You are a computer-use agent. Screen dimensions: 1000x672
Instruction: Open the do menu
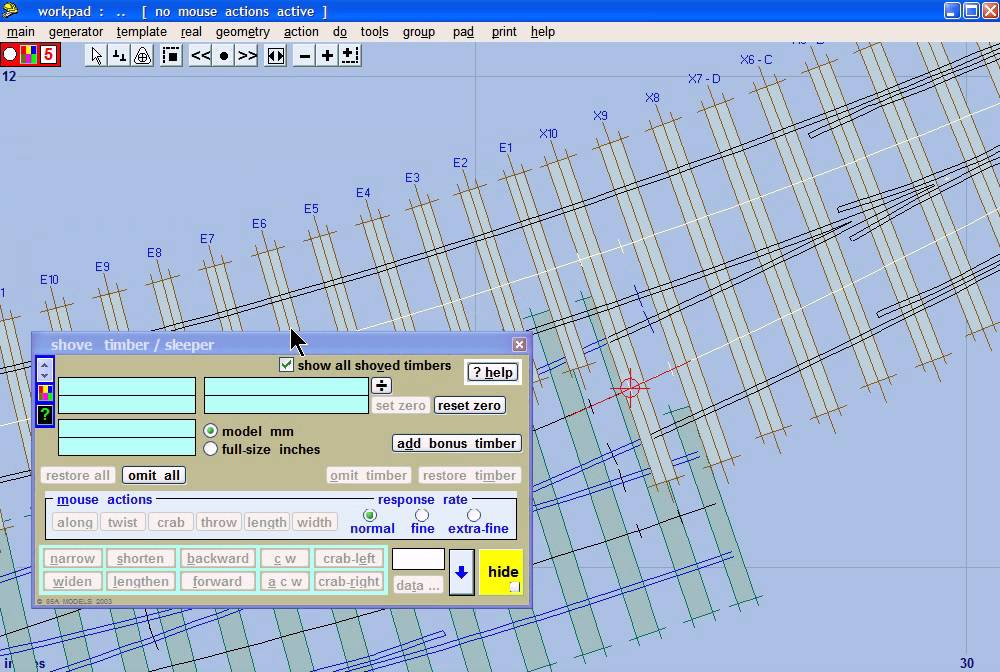[x=340, y=32]
